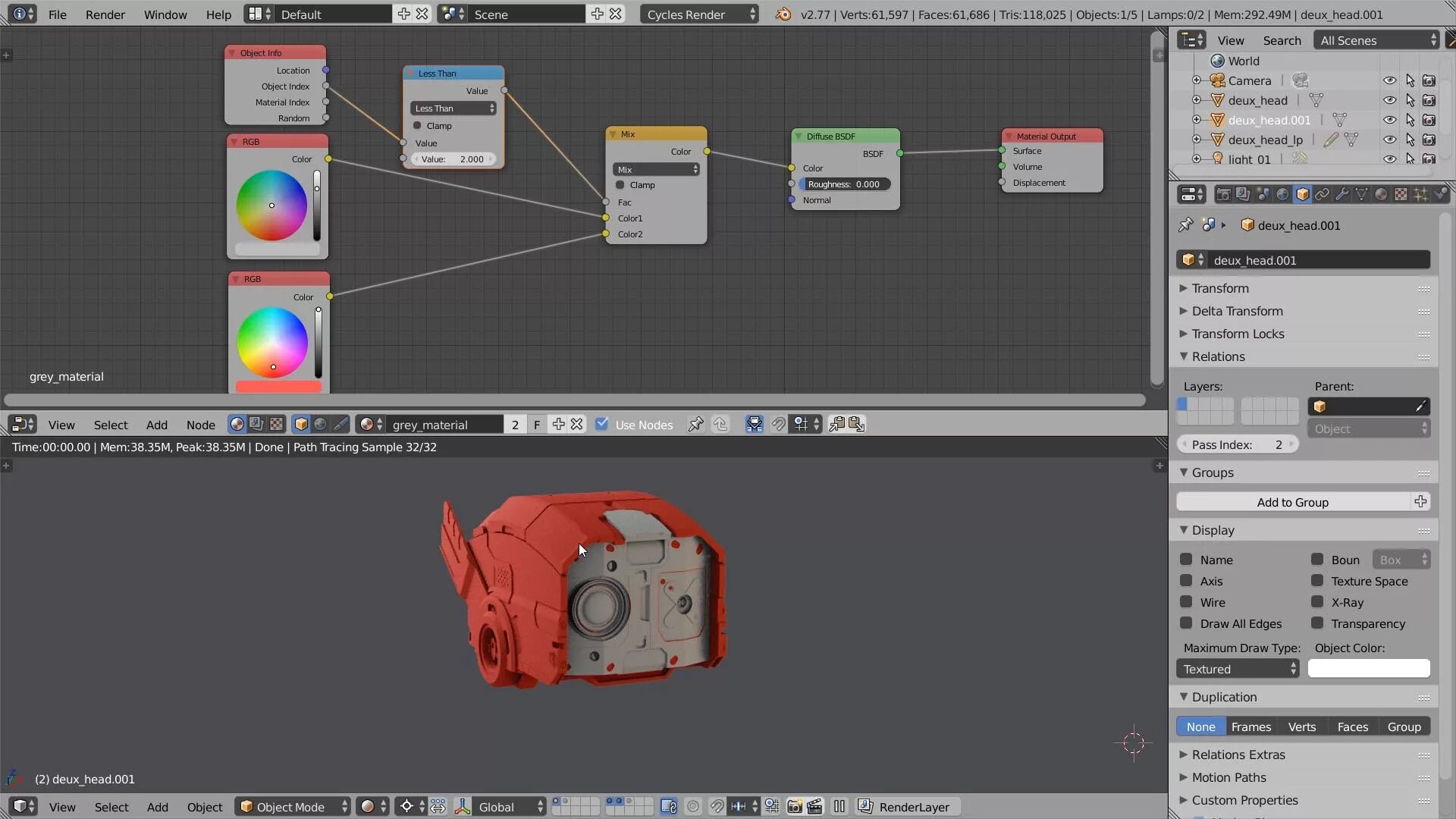Open the Maximum Draw Type Textured dropdown
Image resolution: width=1456 pixels, height=819 pixels.
tap(1238, 669)
